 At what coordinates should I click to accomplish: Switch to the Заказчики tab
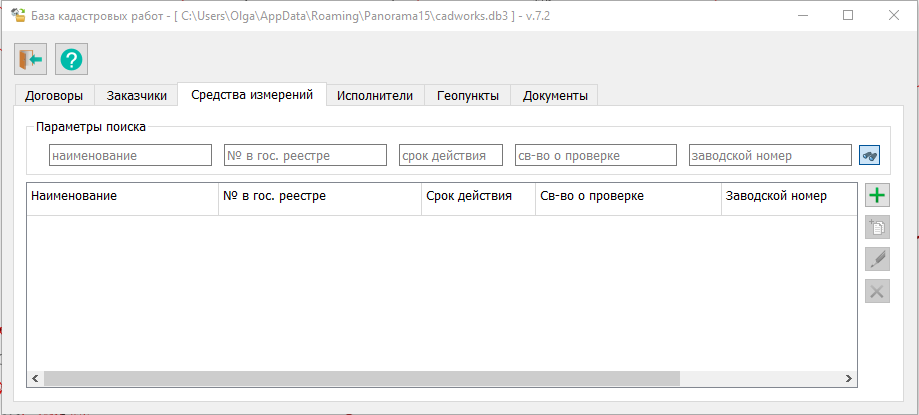click(x=136, y=96)
